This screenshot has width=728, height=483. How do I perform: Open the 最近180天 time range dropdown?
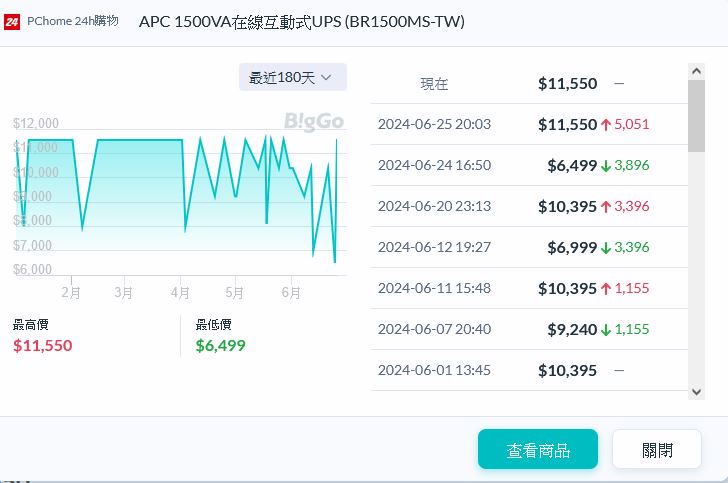pyautogui.click(x=292, y=77)
